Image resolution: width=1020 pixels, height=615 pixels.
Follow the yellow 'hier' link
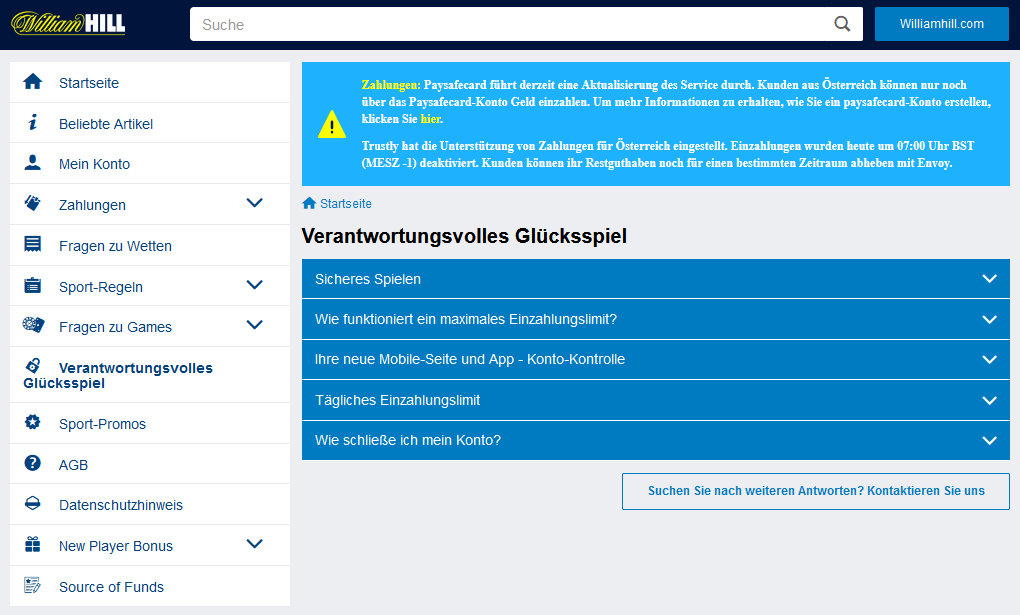(x=431, y=119)
